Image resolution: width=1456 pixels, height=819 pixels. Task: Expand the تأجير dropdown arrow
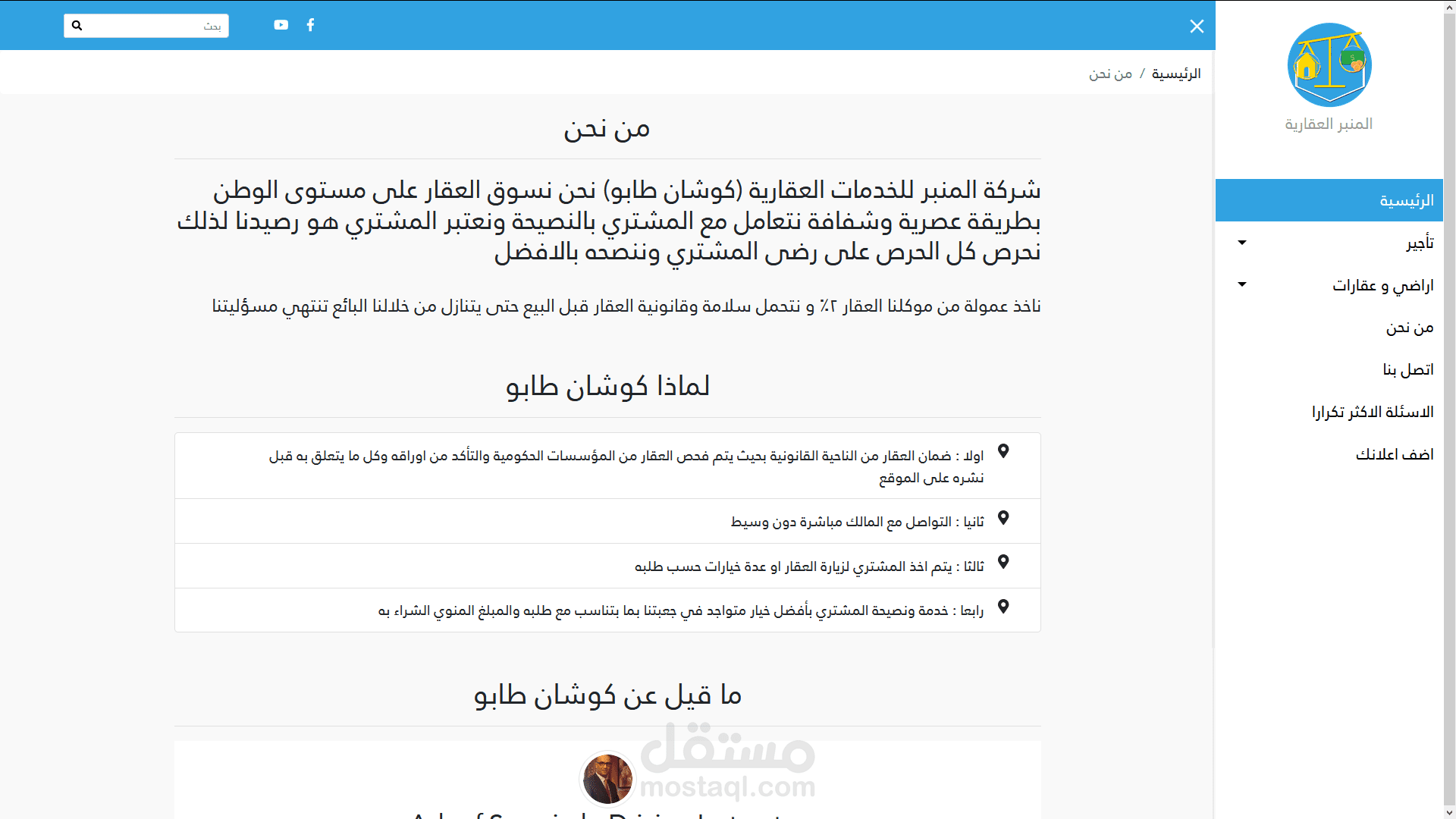click(x=1241, y=243)
